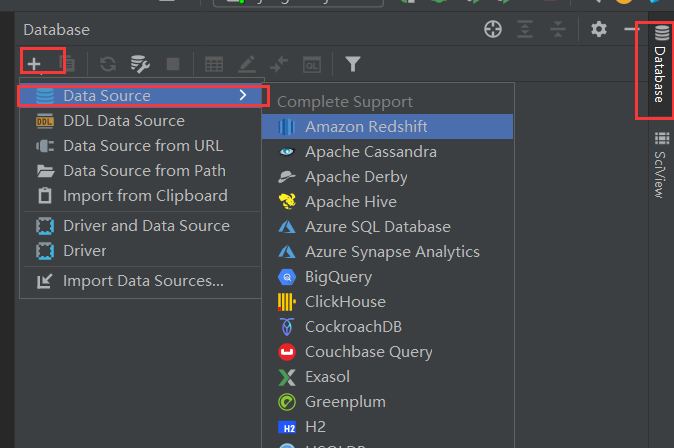Select the SciView side tab
This screenshot has width=674, height=448.
[x=661, y=165]
